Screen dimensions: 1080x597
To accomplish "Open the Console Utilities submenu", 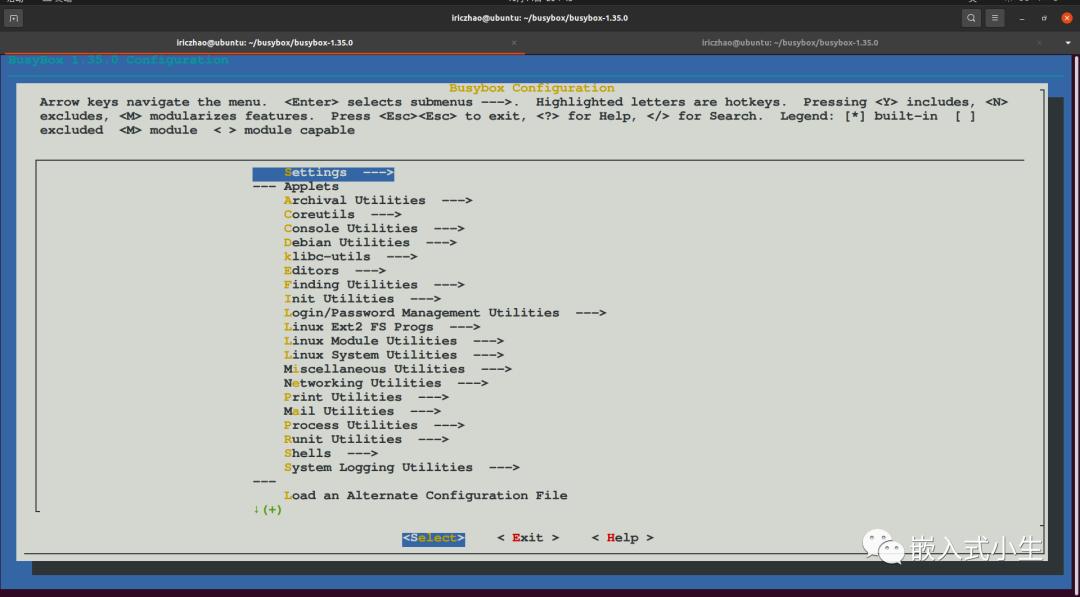I will (374, 229).
